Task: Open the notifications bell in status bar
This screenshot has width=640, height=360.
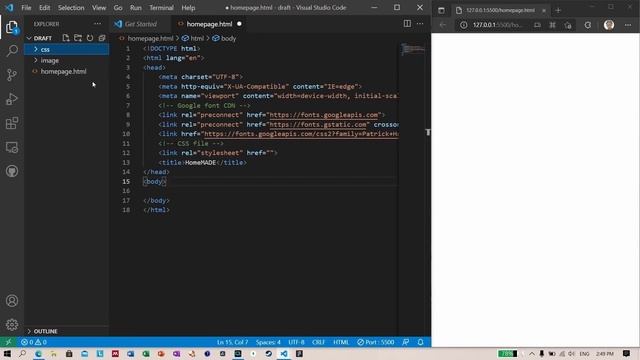Action: [420, 342]
